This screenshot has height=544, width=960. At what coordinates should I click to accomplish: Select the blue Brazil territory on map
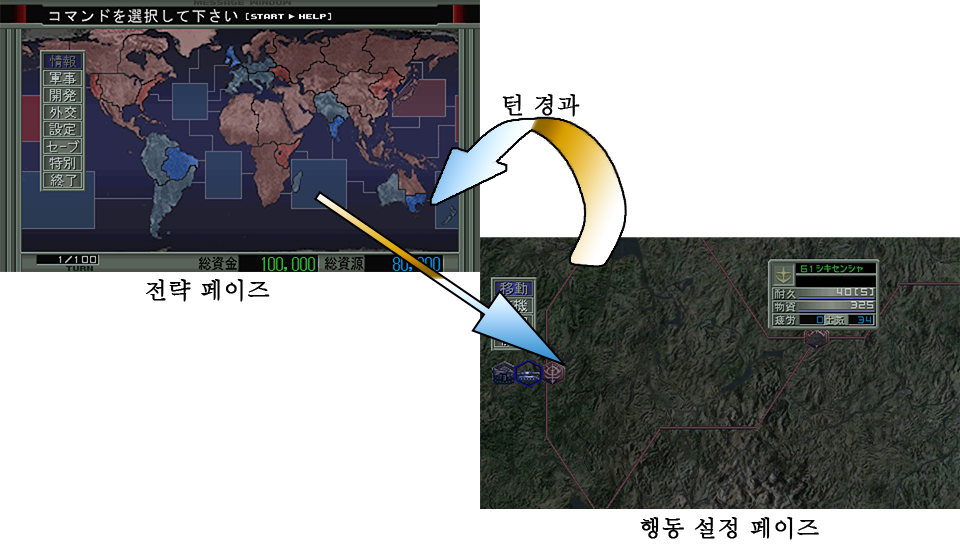(179, 164)
